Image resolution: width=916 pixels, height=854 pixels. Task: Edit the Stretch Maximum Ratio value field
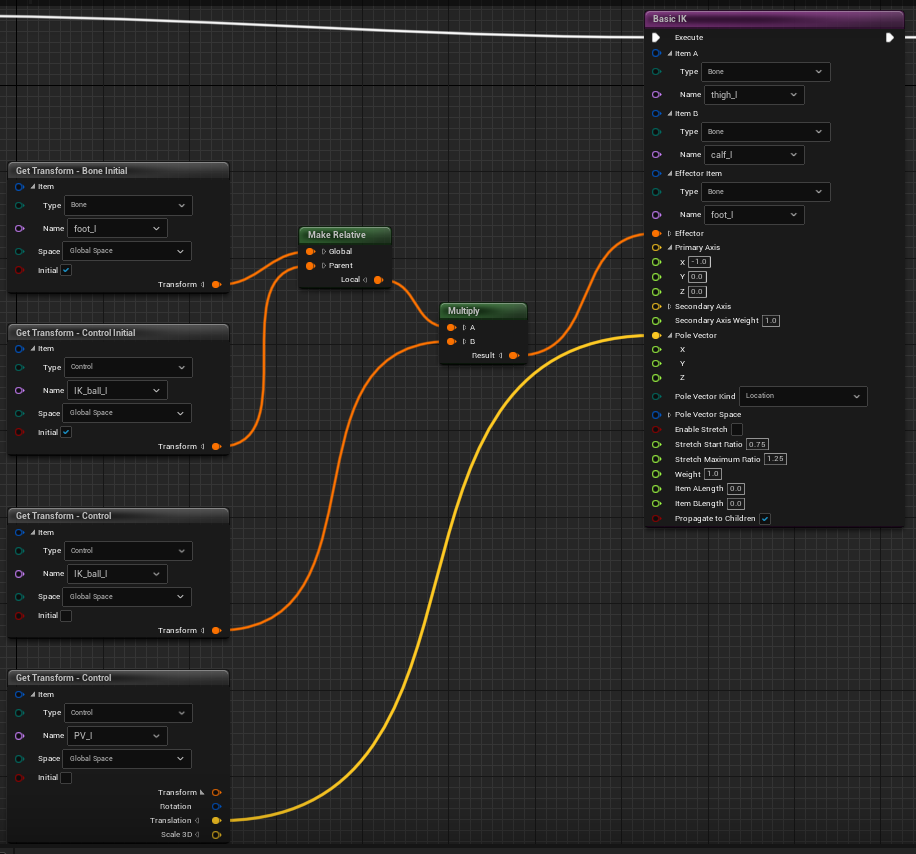[x=774, y=458]
